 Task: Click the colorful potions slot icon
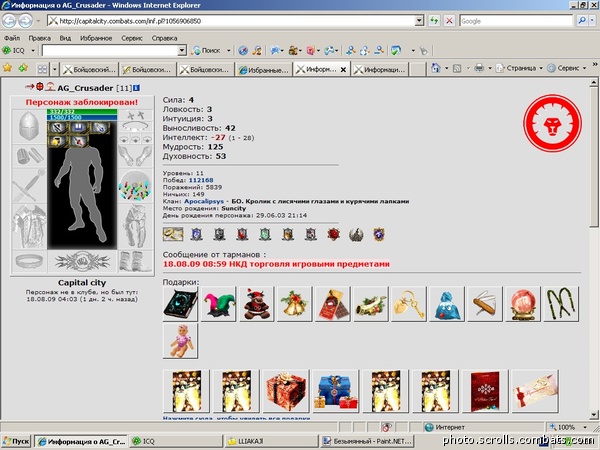pyautogui.click(x=134, y=186)
